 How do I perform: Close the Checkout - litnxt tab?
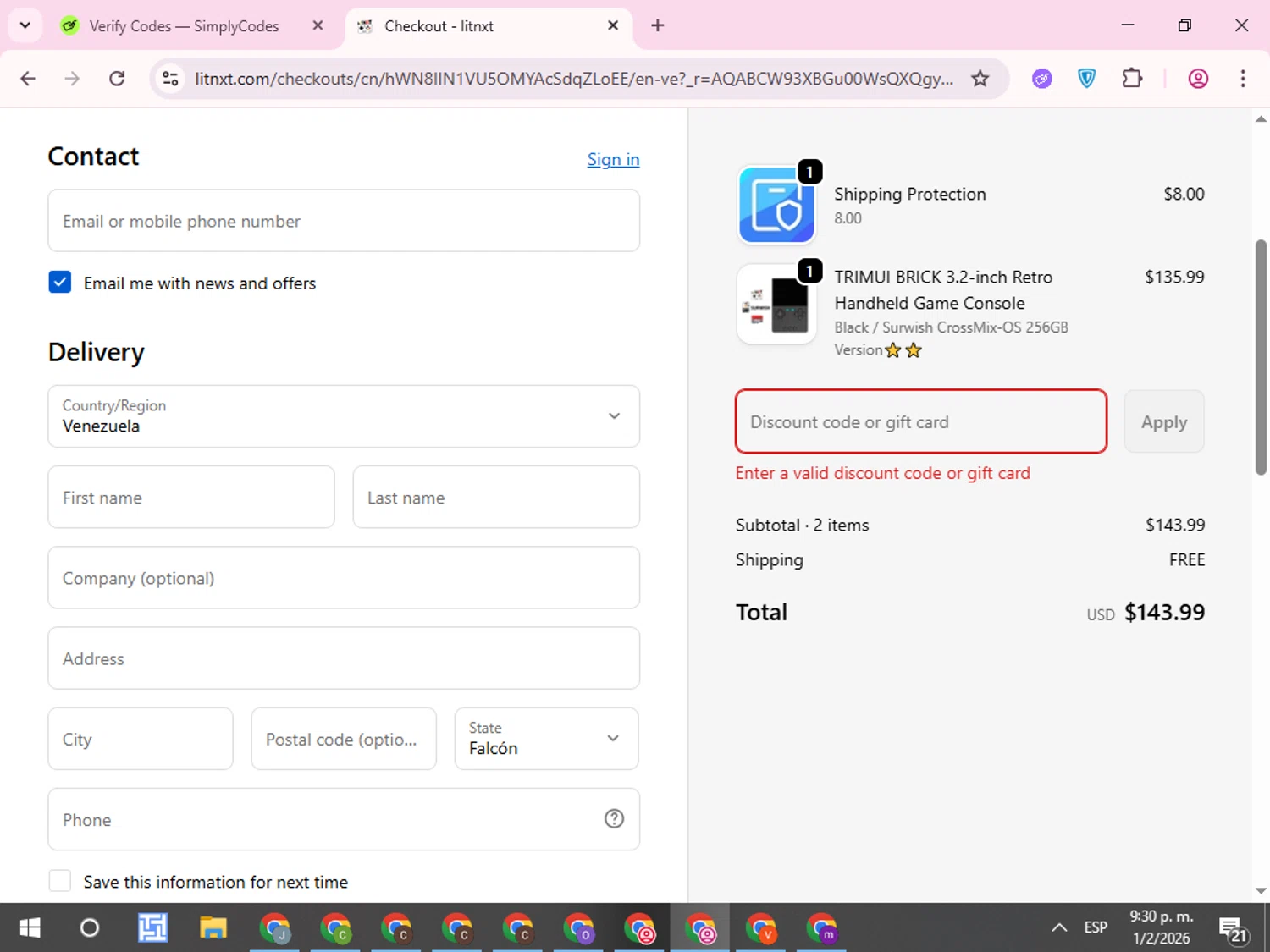point(613,25)
